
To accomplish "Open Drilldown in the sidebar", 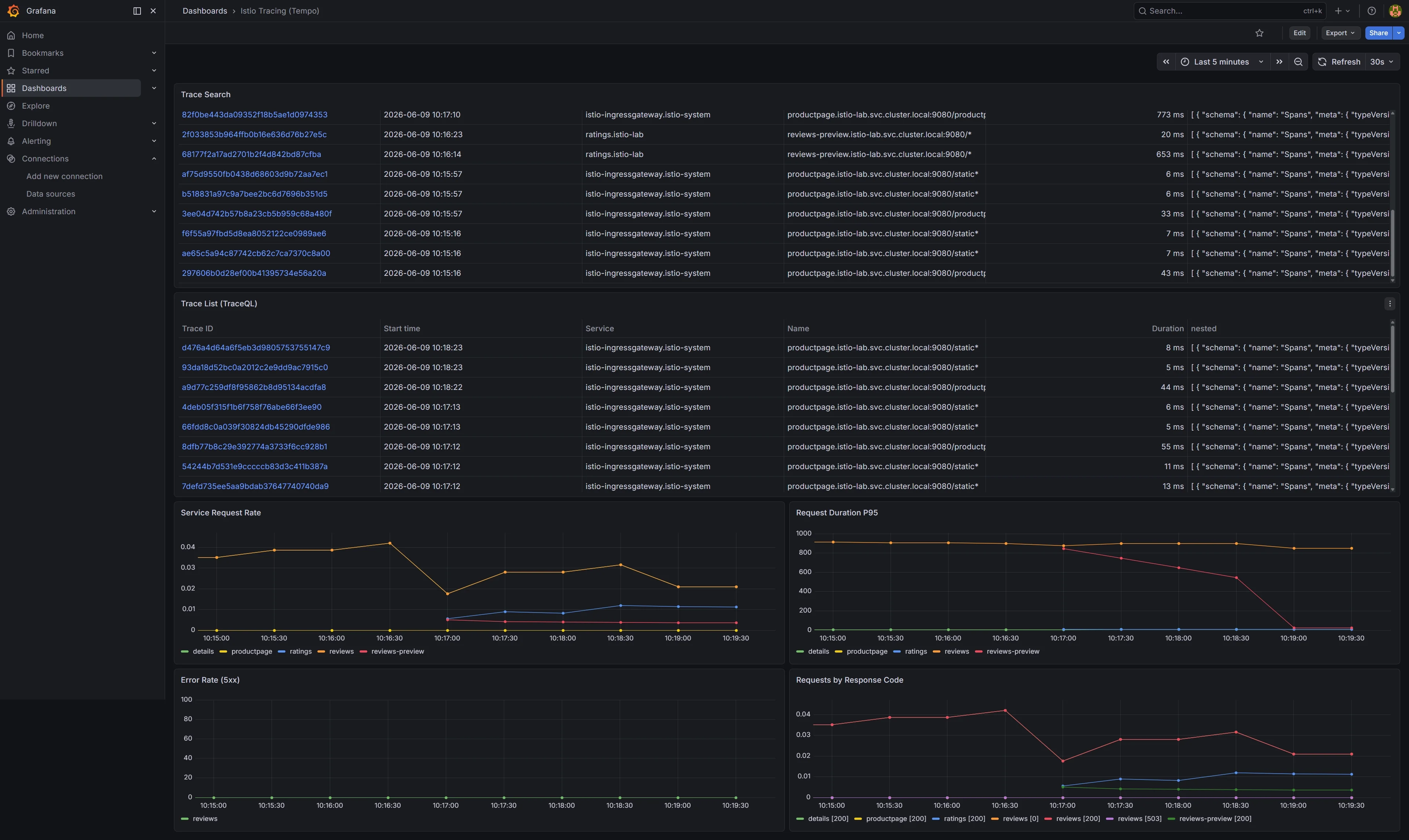I will (x=39, y=123).
